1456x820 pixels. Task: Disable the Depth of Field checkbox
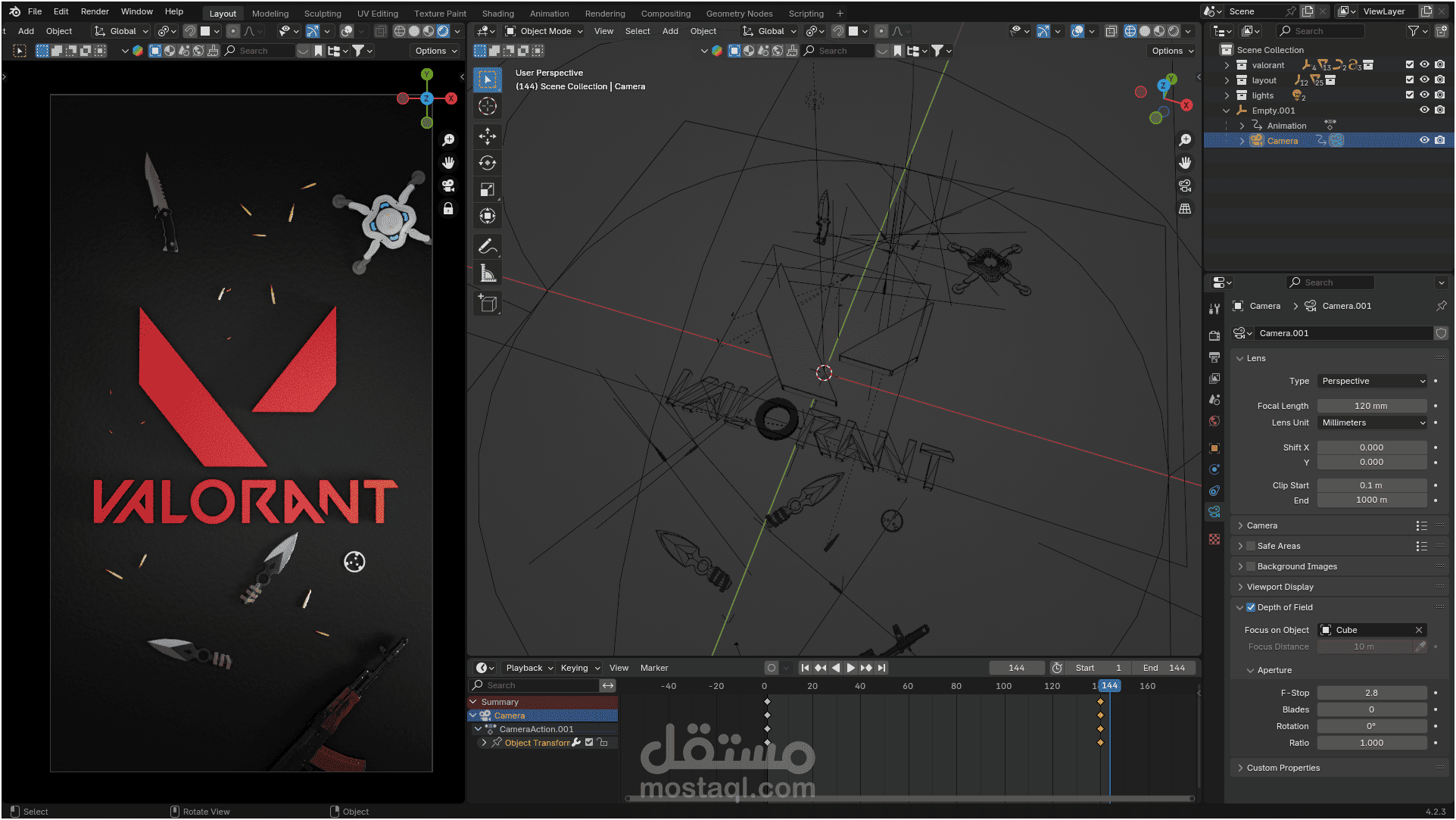(1251, 607)
